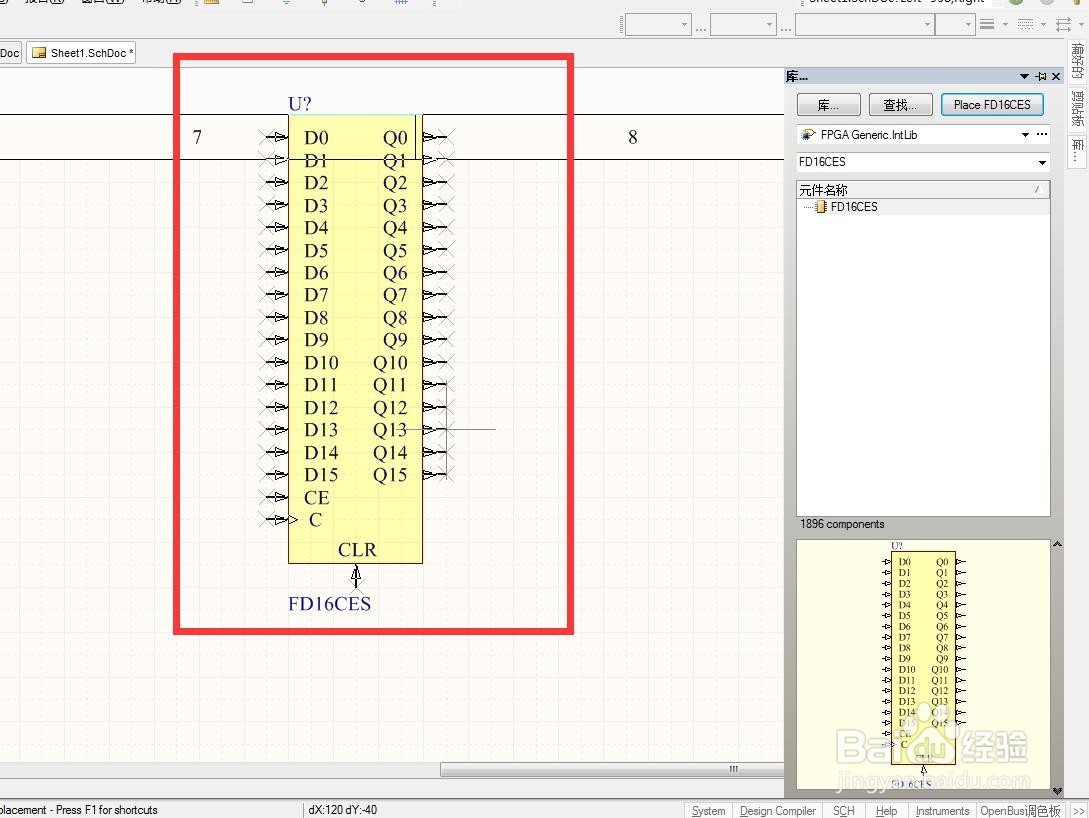The image size is (1089, 818).
Task: Click the FD16CES component row icon
Action: point(821,207)
